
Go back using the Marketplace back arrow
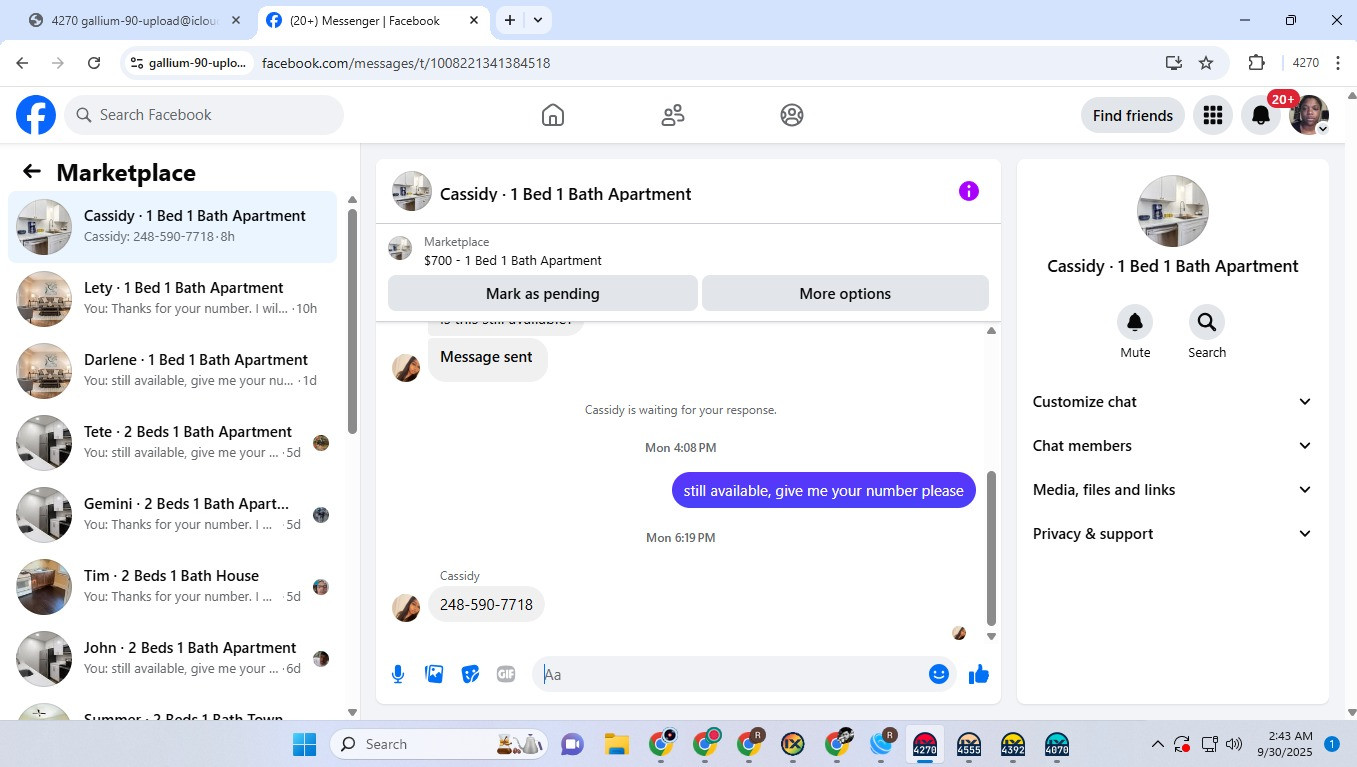(32, 172)
